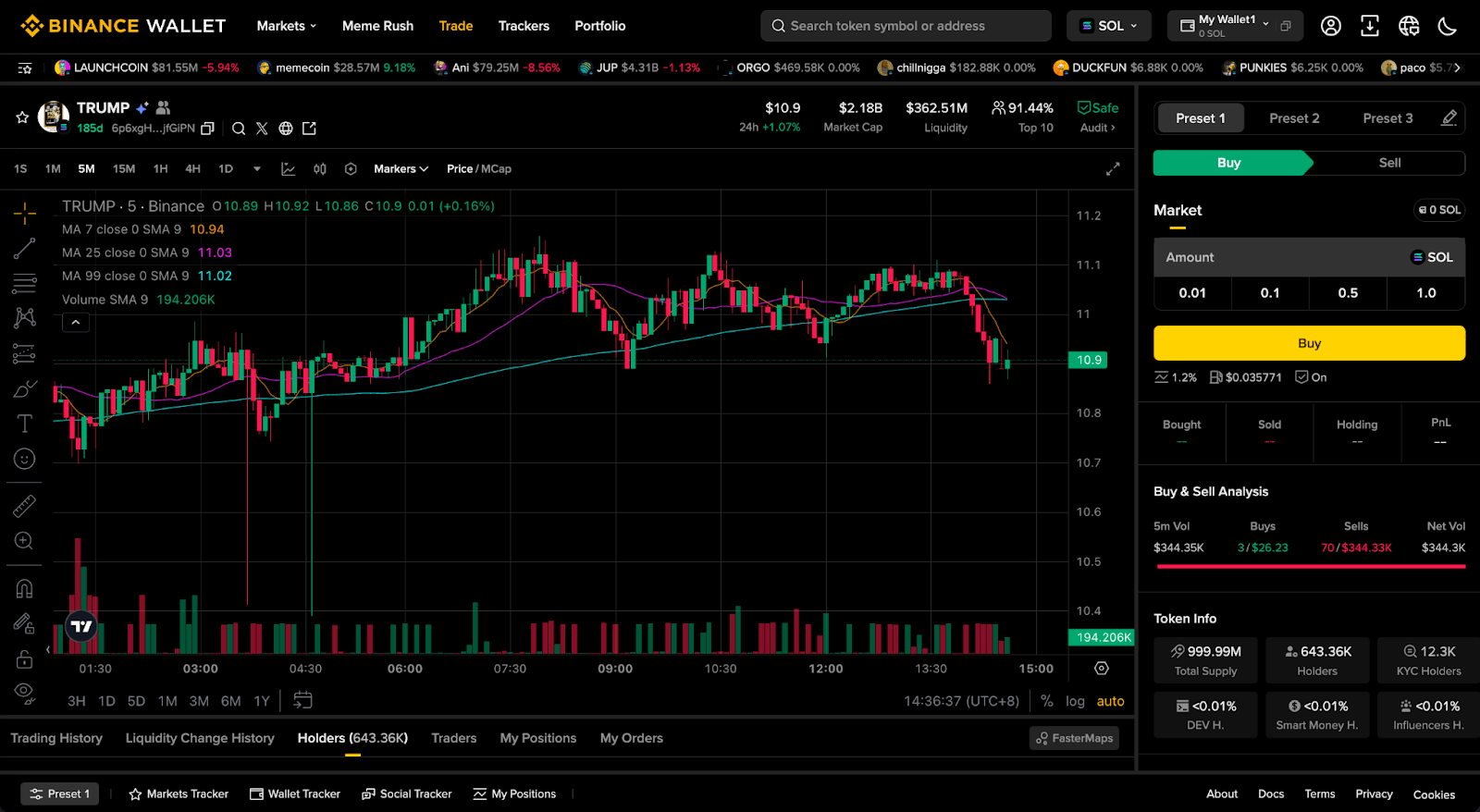1480x812 pixels.
Task: Switch to Trading History tab
Action: (x=56, y=738)
